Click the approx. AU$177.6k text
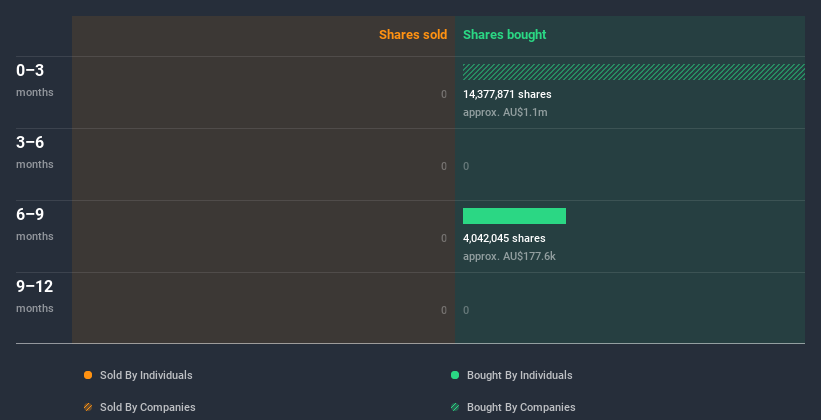821x420 pixels. pos(509,256)
